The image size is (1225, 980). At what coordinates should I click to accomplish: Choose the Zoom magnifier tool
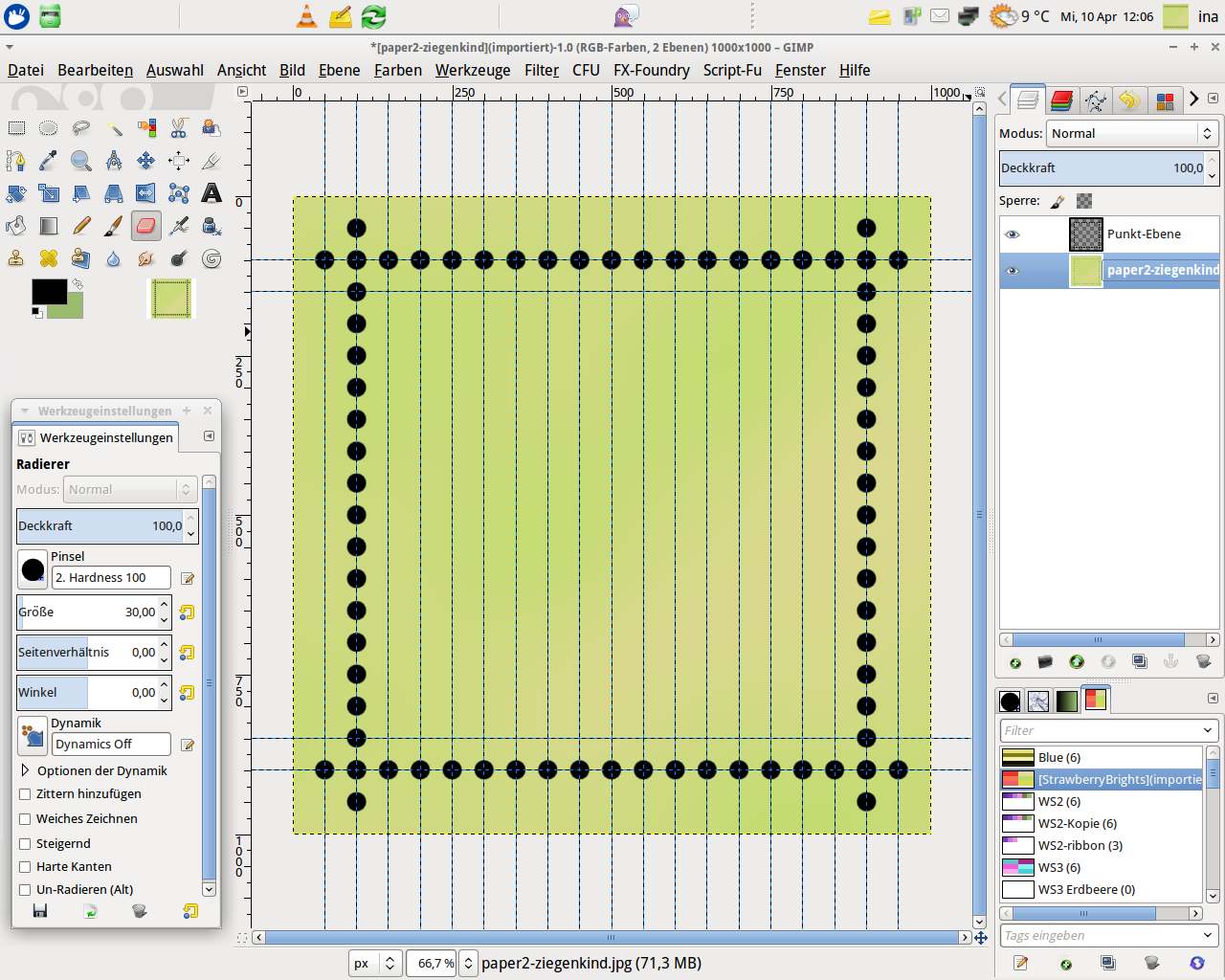81,161
